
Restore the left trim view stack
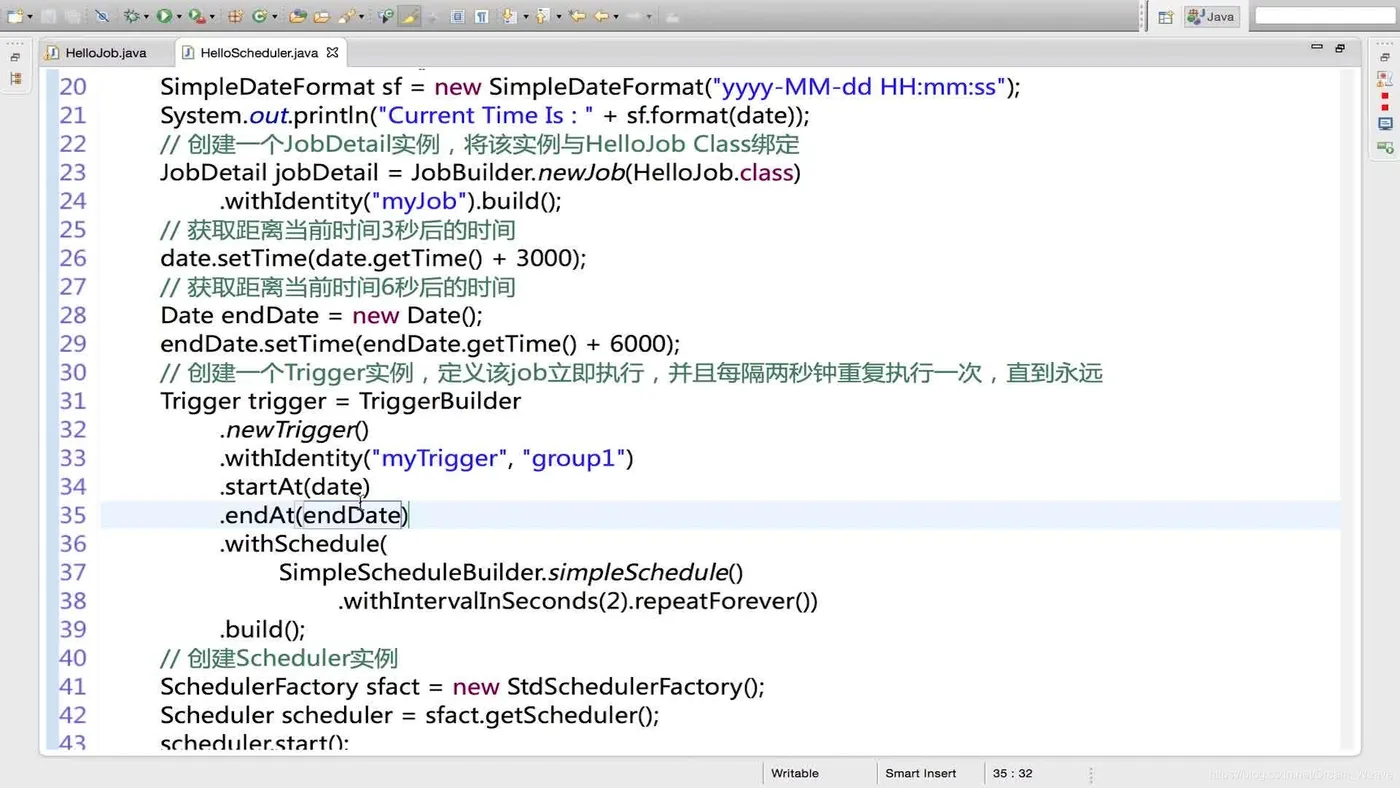pos(15,57)
